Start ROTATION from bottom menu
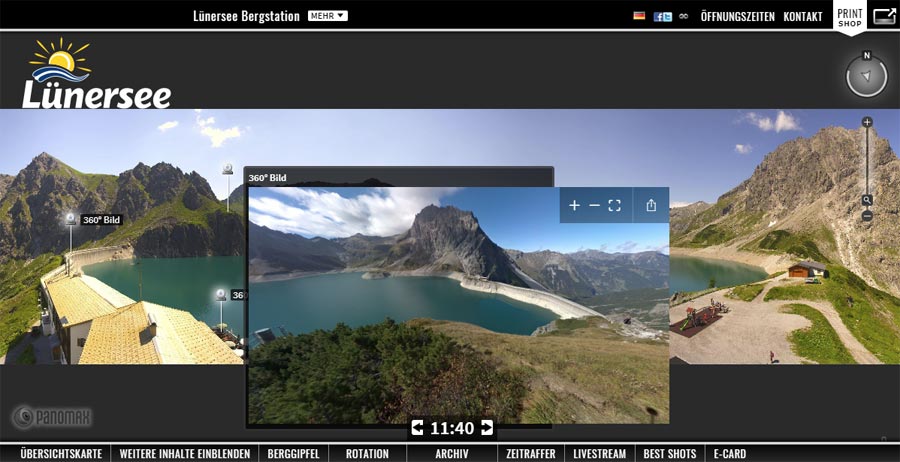This screenshot has width=900, height=462. [367, 453]
